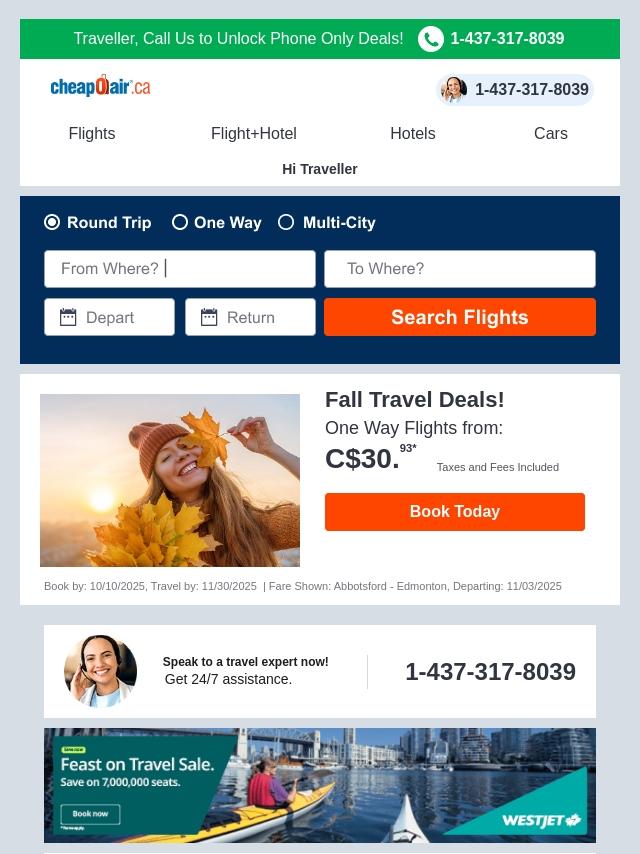Click the WestJet logo on the banner
The width and height of the screenshot is (640, 854).
(541, 820)
